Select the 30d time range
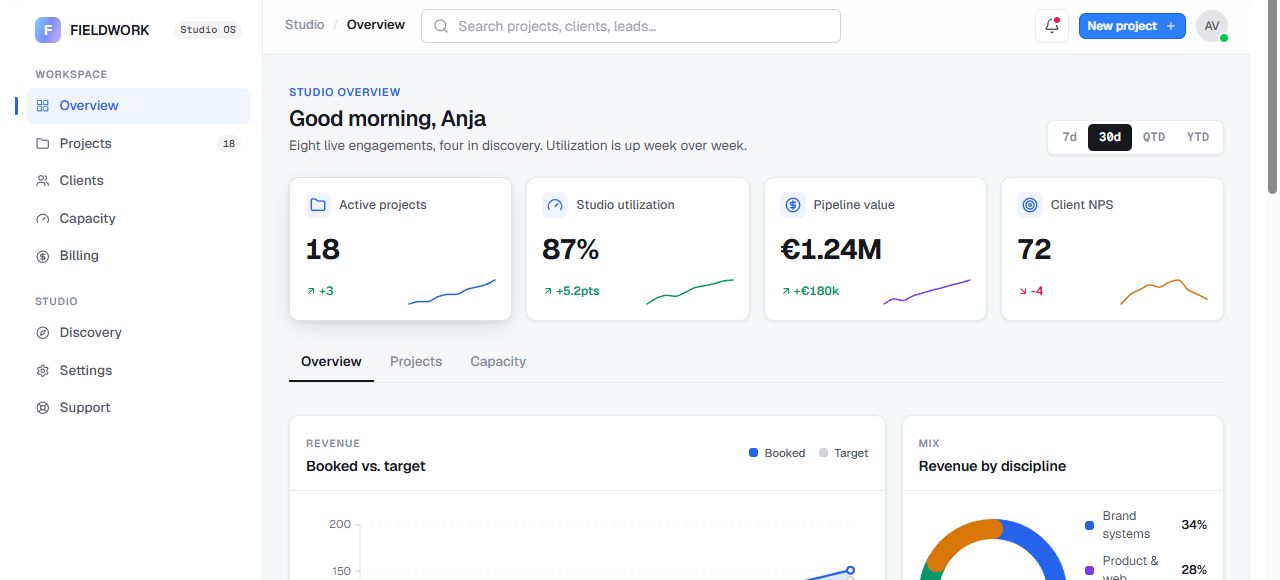Viewport: 1280px width, 580px height. click(x=1110, y=137)
